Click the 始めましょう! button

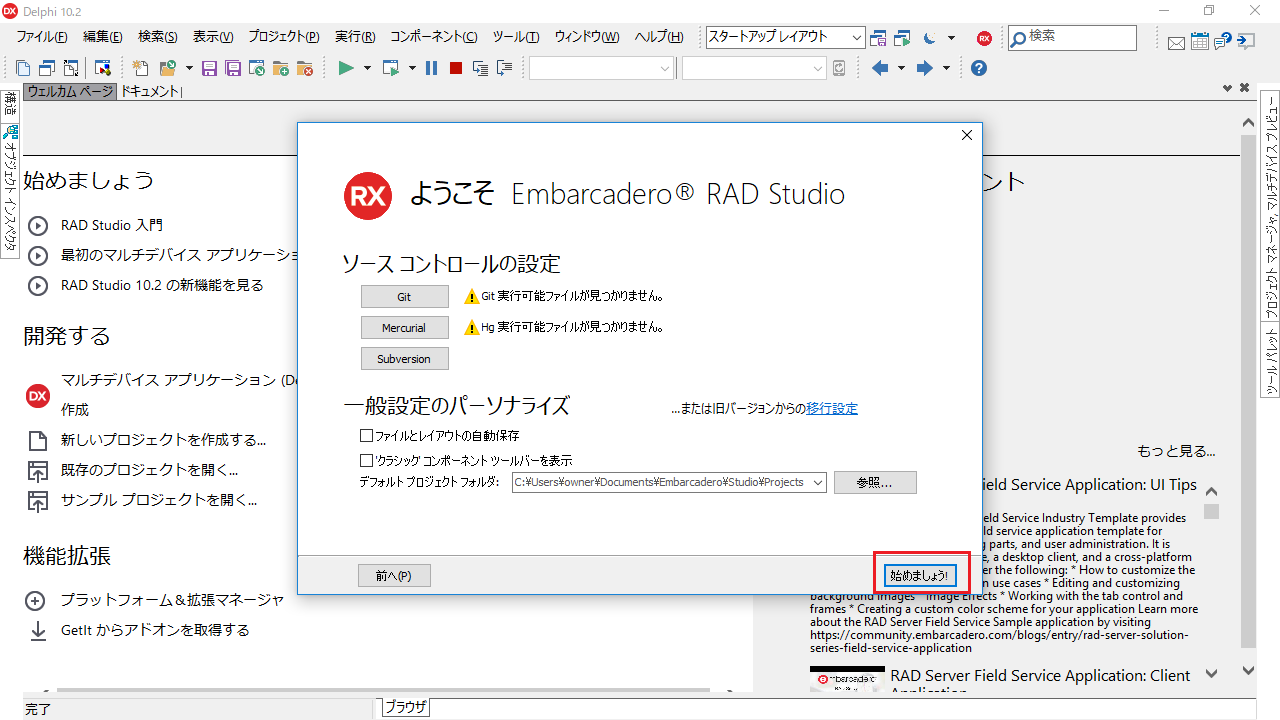[x=919, y=575]
